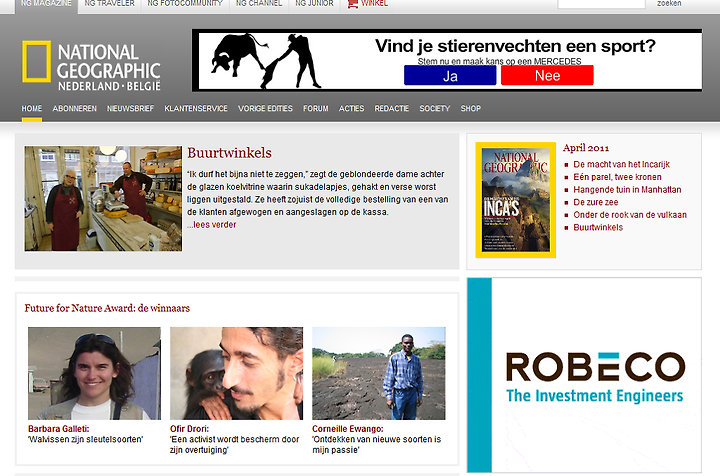Viewport: 720px width, 476px height.
Task: Open the Buurtwinkels article headline
Action: click(229, 153)
